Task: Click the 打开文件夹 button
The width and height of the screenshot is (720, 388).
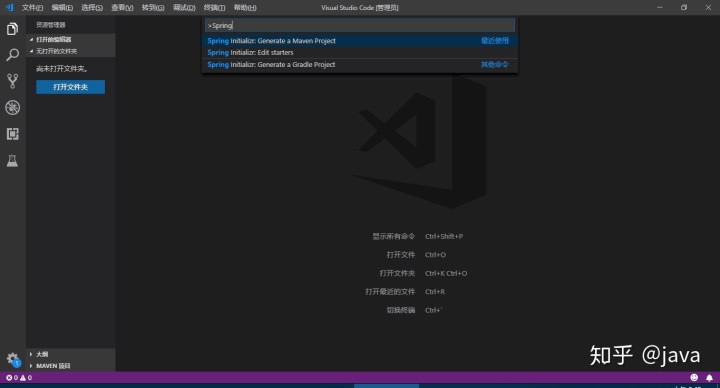Action: pyautogui.click(x=70, y=87)
